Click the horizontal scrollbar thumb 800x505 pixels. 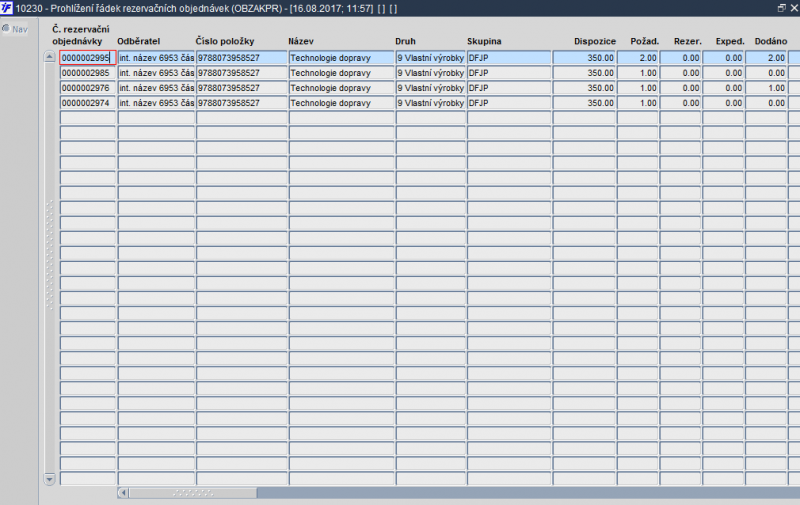point(193,493)
